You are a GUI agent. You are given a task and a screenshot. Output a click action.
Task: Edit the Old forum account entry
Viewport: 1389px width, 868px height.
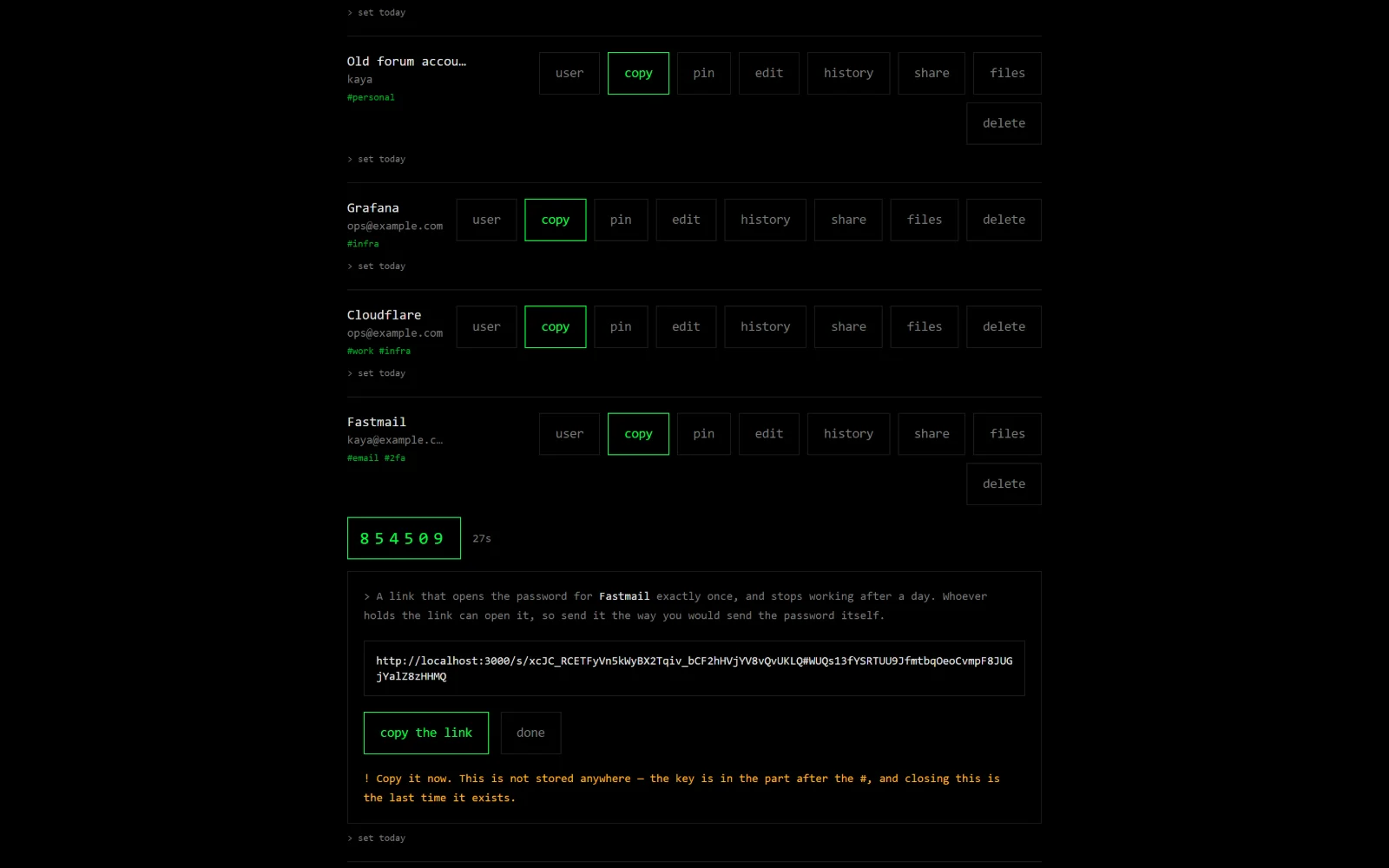coord(769,74)
